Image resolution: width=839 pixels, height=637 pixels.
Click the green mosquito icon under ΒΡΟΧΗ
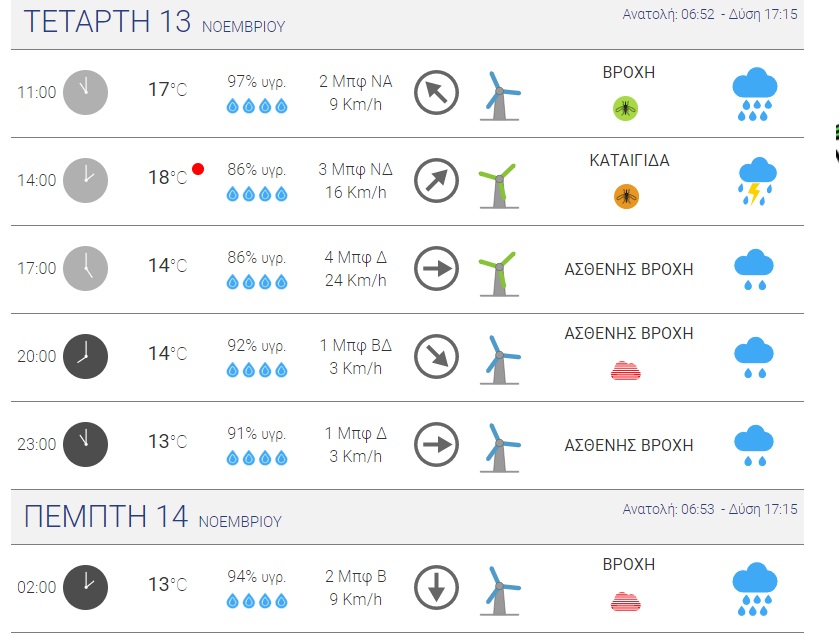[x=626, y=108]
